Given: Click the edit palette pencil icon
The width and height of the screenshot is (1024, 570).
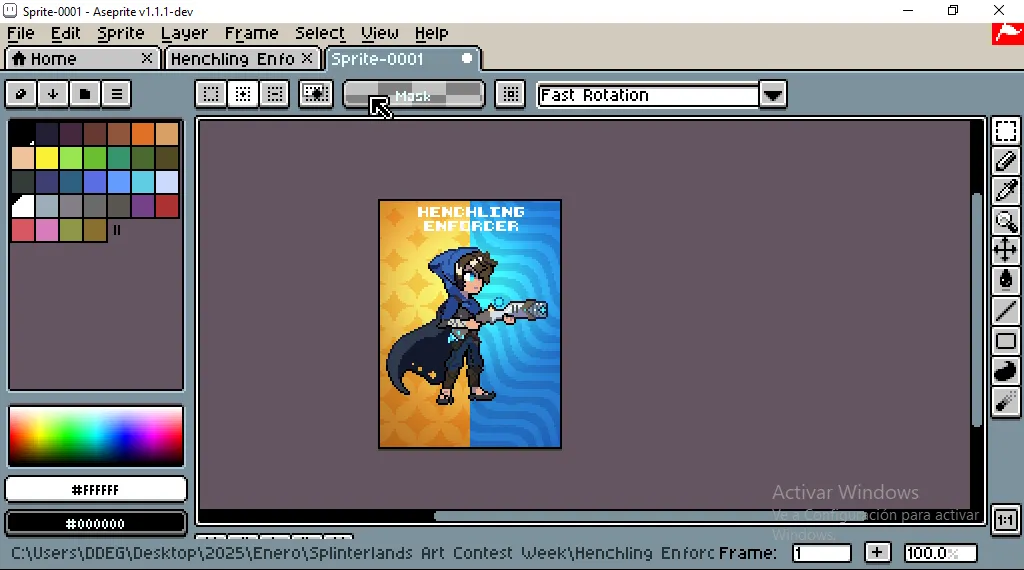Looking at the screenshot, I should point(21,94).
